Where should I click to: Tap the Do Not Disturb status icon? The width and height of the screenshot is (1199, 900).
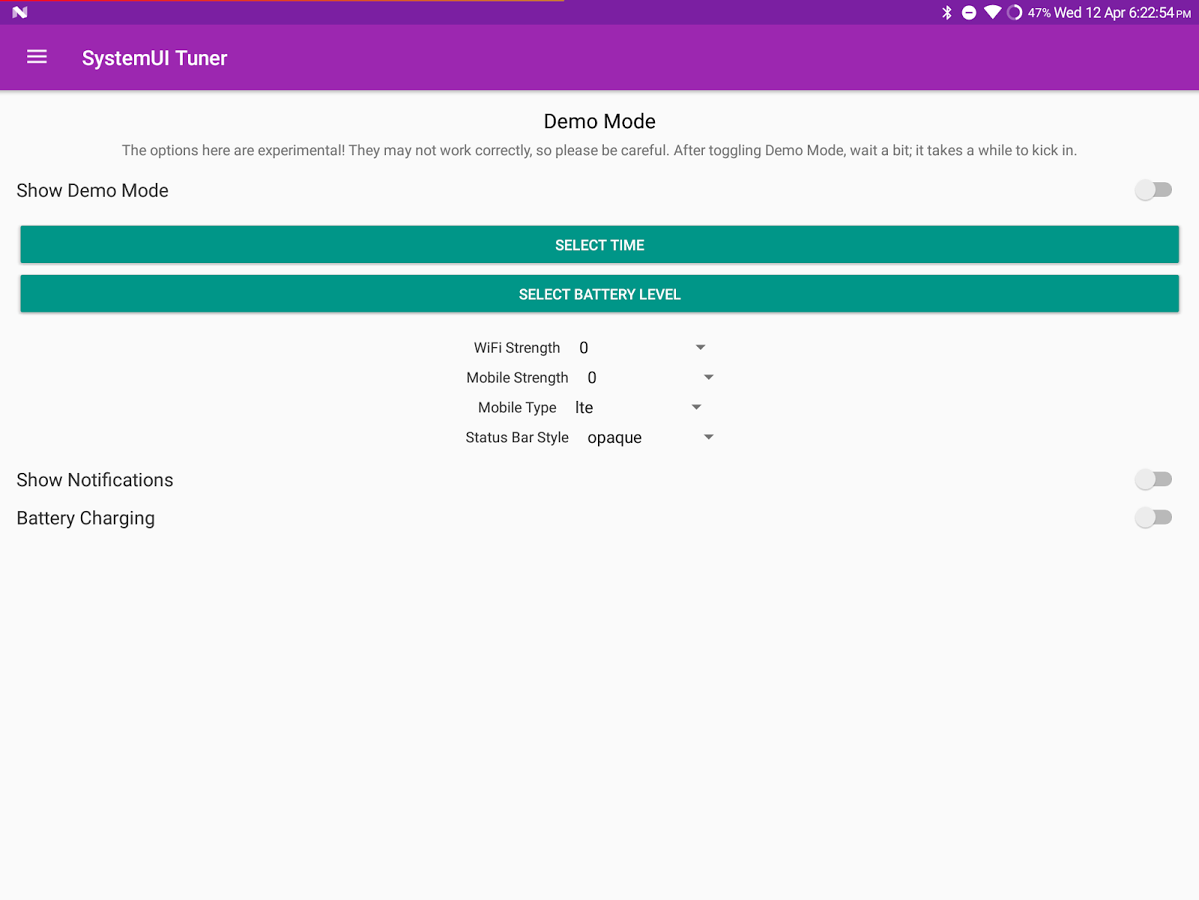point(969,12)
